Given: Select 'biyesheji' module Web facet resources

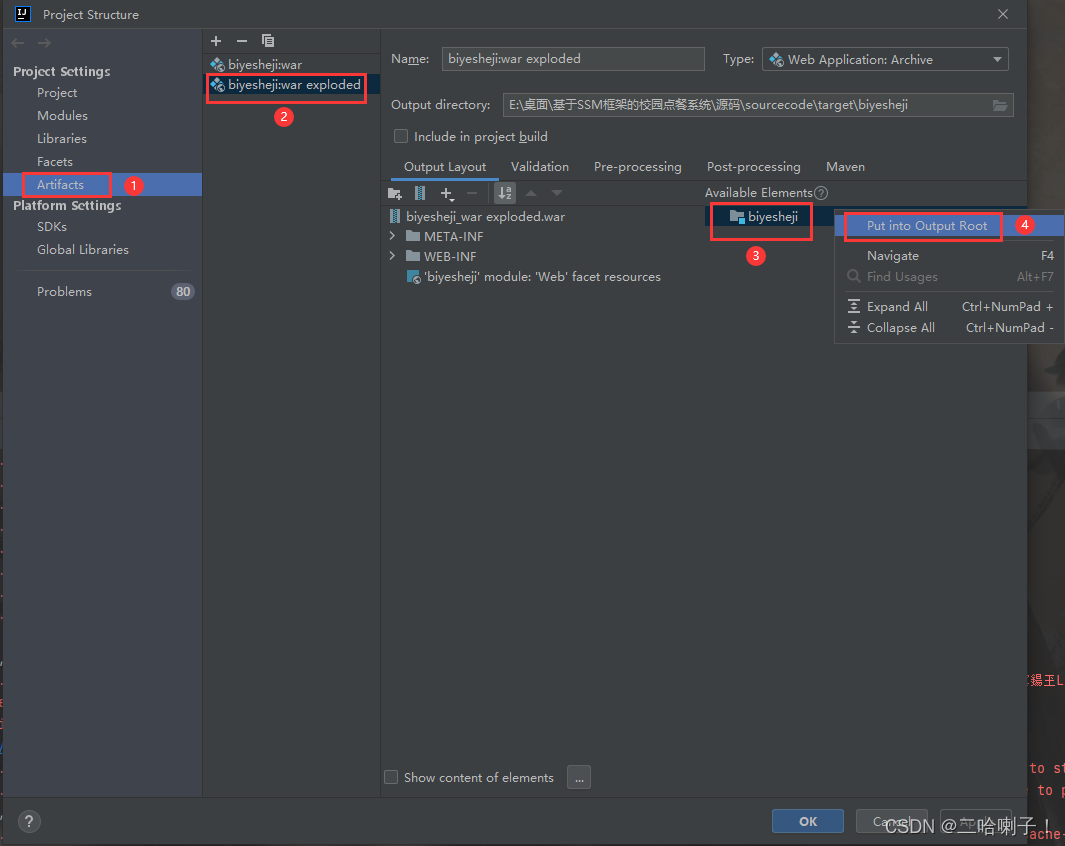Looking at the screenshot, I should (542, 276).
